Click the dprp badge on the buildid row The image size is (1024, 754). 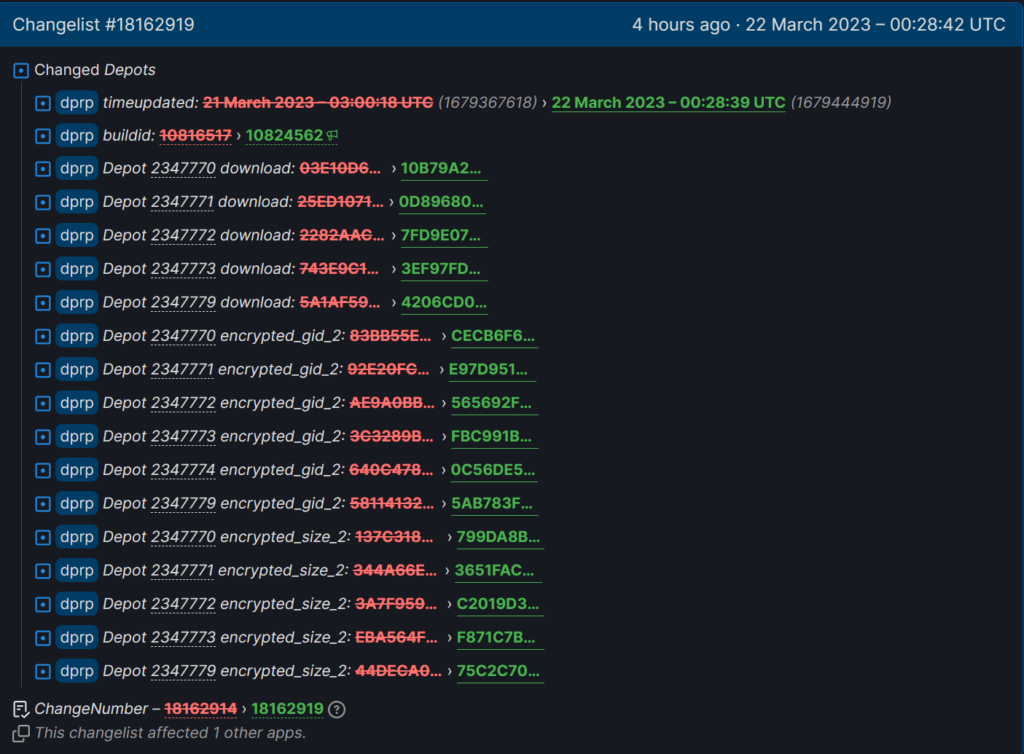pos(77,135)
